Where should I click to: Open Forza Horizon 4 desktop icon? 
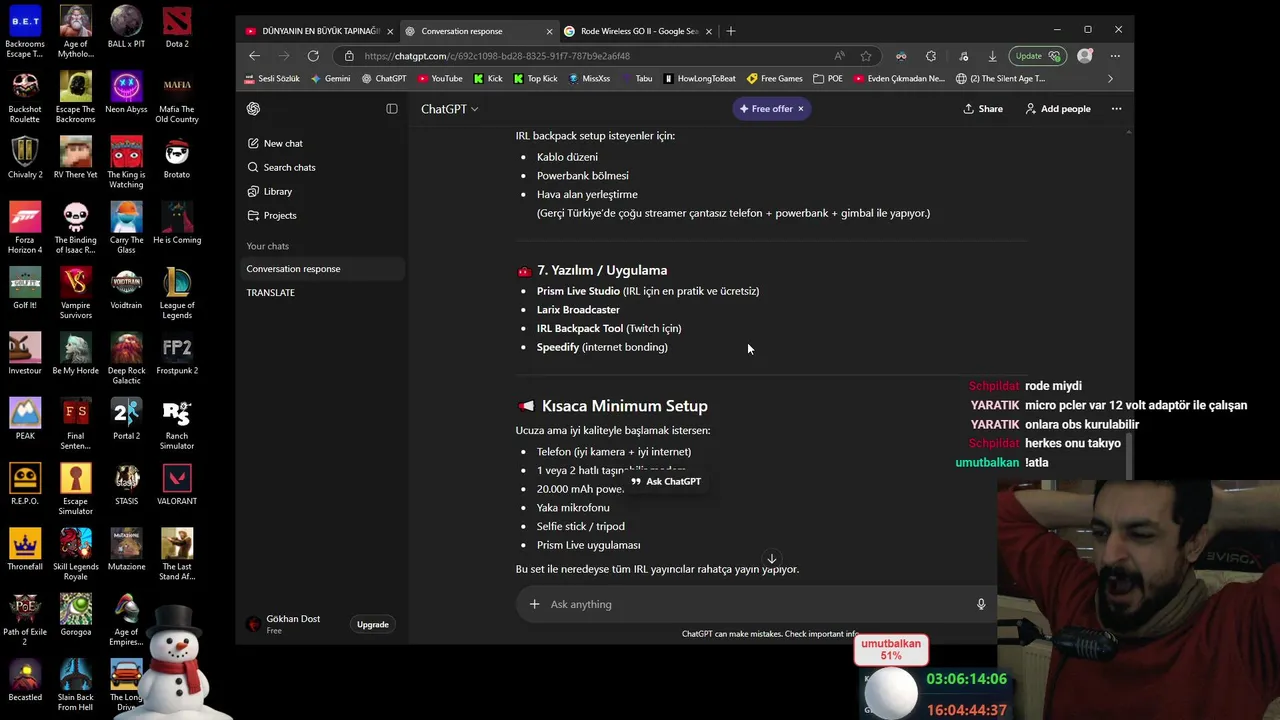pos(25,227)
